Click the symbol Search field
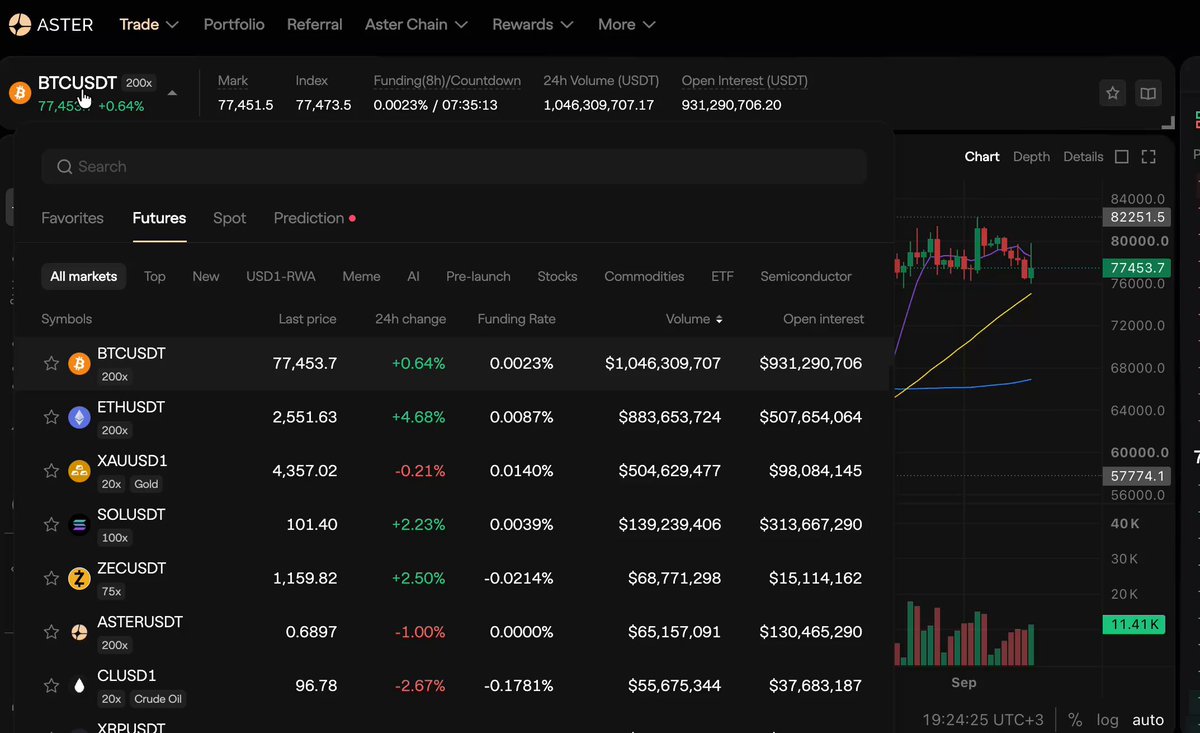Image resolution: width=1200 pixels, height=733 pixels. tap(454, 167)
